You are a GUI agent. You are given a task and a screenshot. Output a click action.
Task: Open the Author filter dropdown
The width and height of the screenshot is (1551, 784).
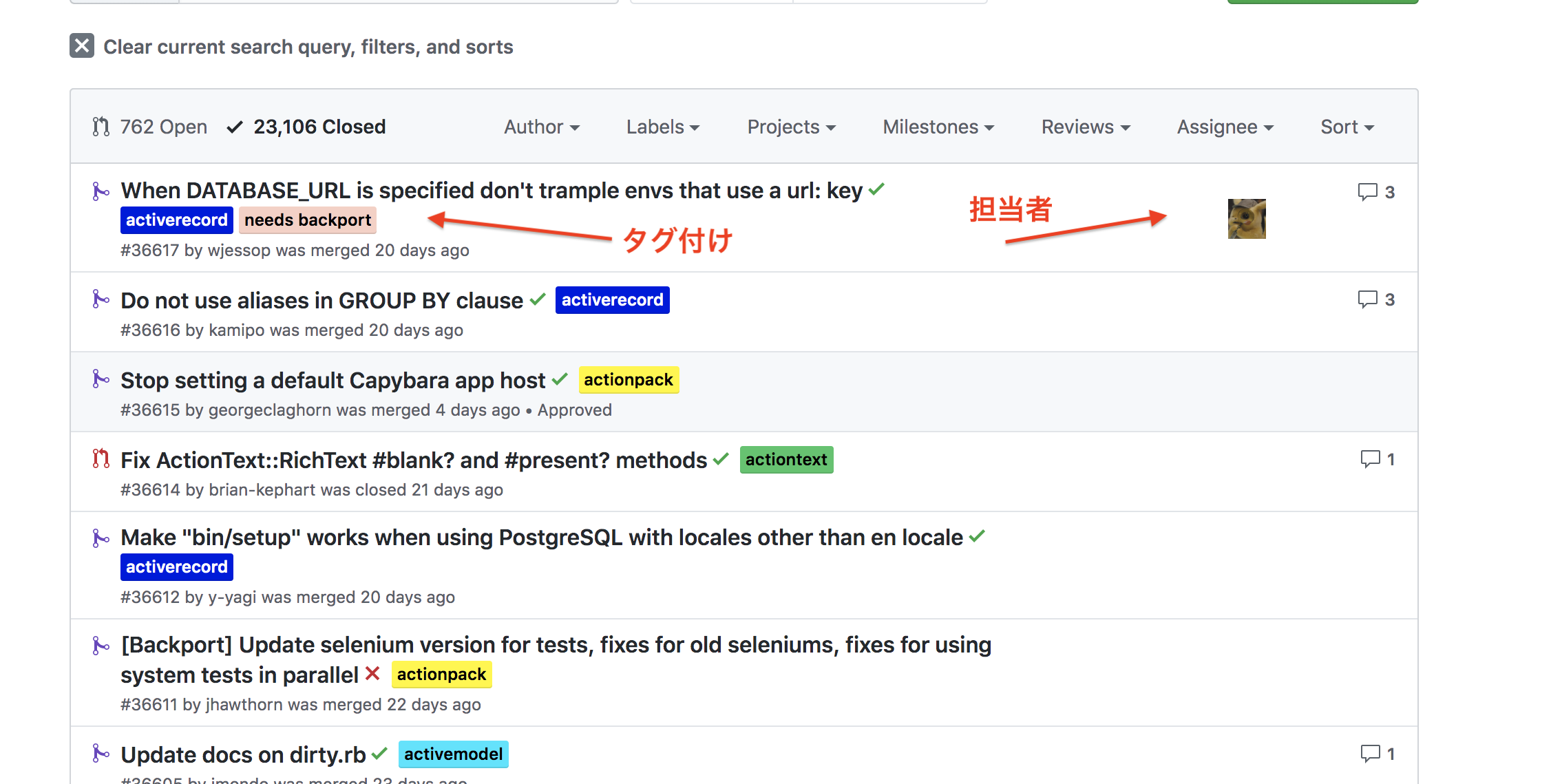pyautogui.click(x=542, y=127)
